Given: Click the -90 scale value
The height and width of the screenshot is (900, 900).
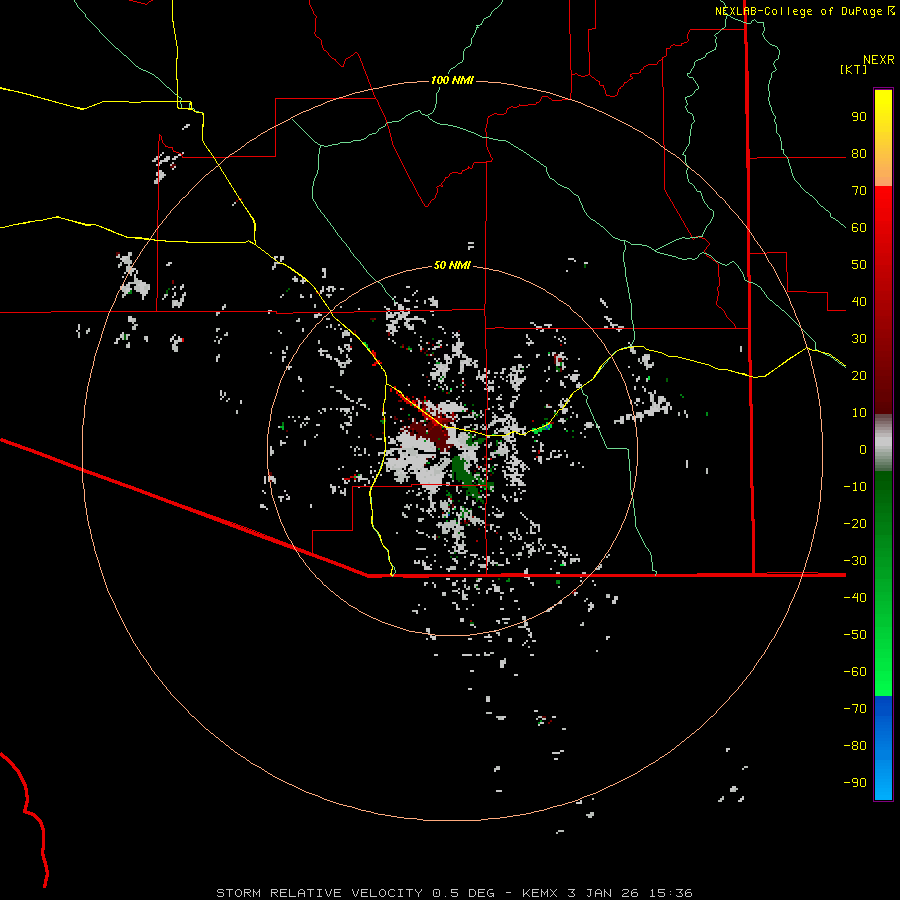Looking at the screenshot, I should pyautogui.click(x=855, y=782).
